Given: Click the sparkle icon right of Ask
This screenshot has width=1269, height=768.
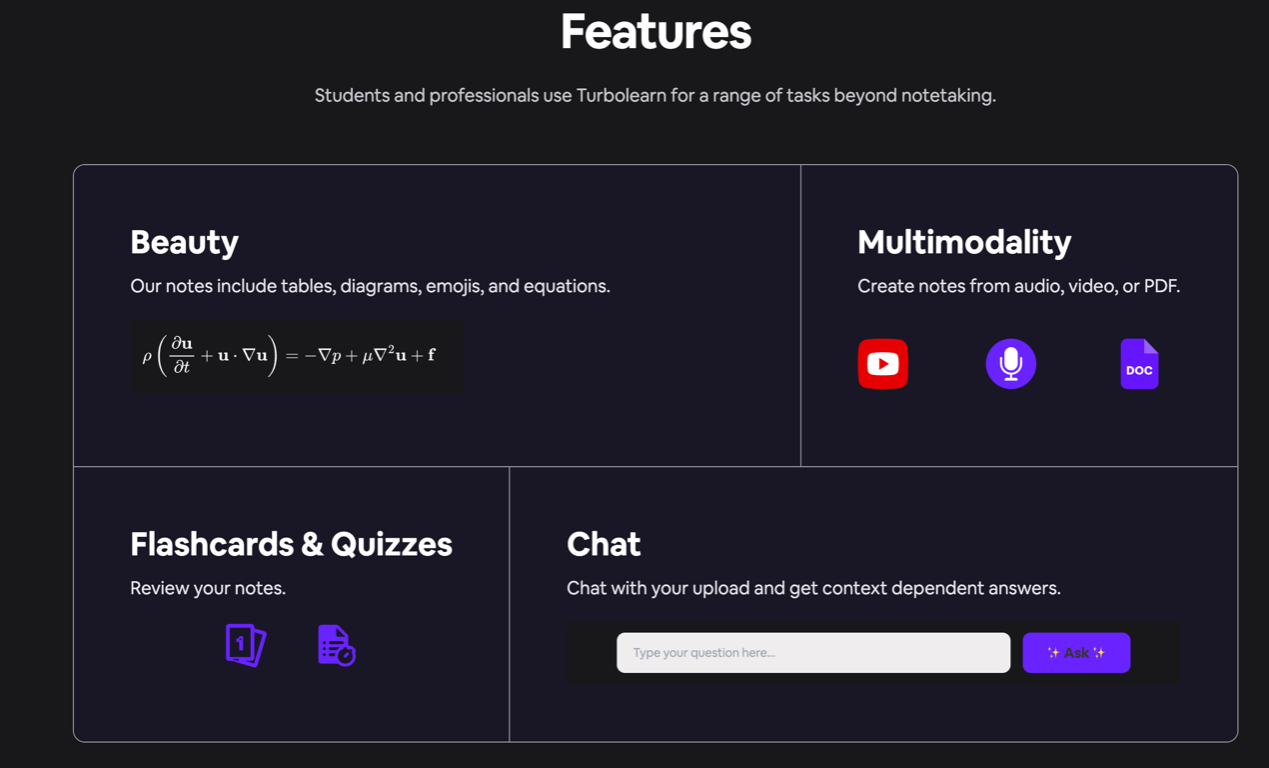Looking at the screenshot, I should [x=1099, y=653].
